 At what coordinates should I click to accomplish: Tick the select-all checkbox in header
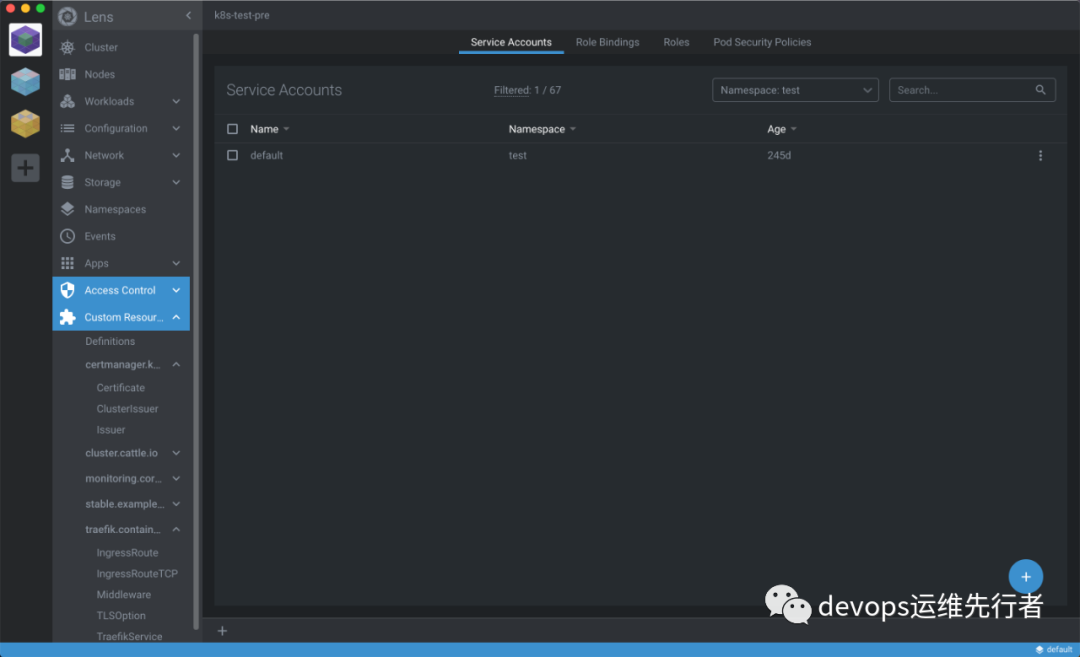pyautogui.click(x=233, y=129)
